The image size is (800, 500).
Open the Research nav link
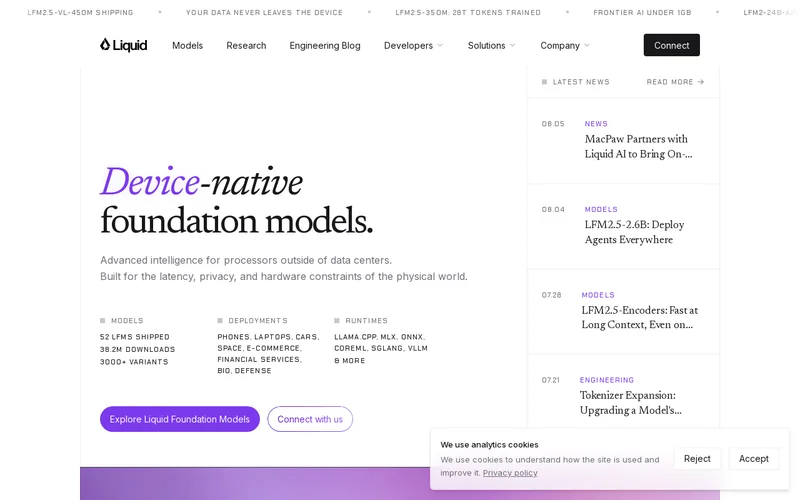tap(246, 45)
